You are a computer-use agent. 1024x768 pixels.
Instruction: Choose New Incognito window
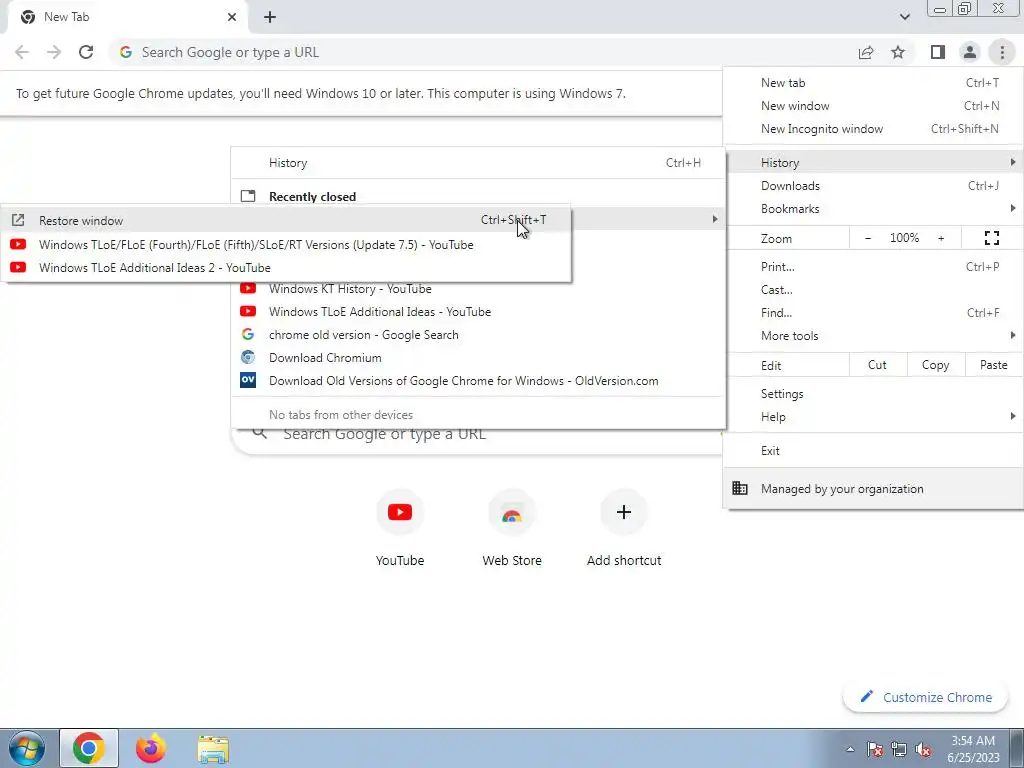click(873, 129)
